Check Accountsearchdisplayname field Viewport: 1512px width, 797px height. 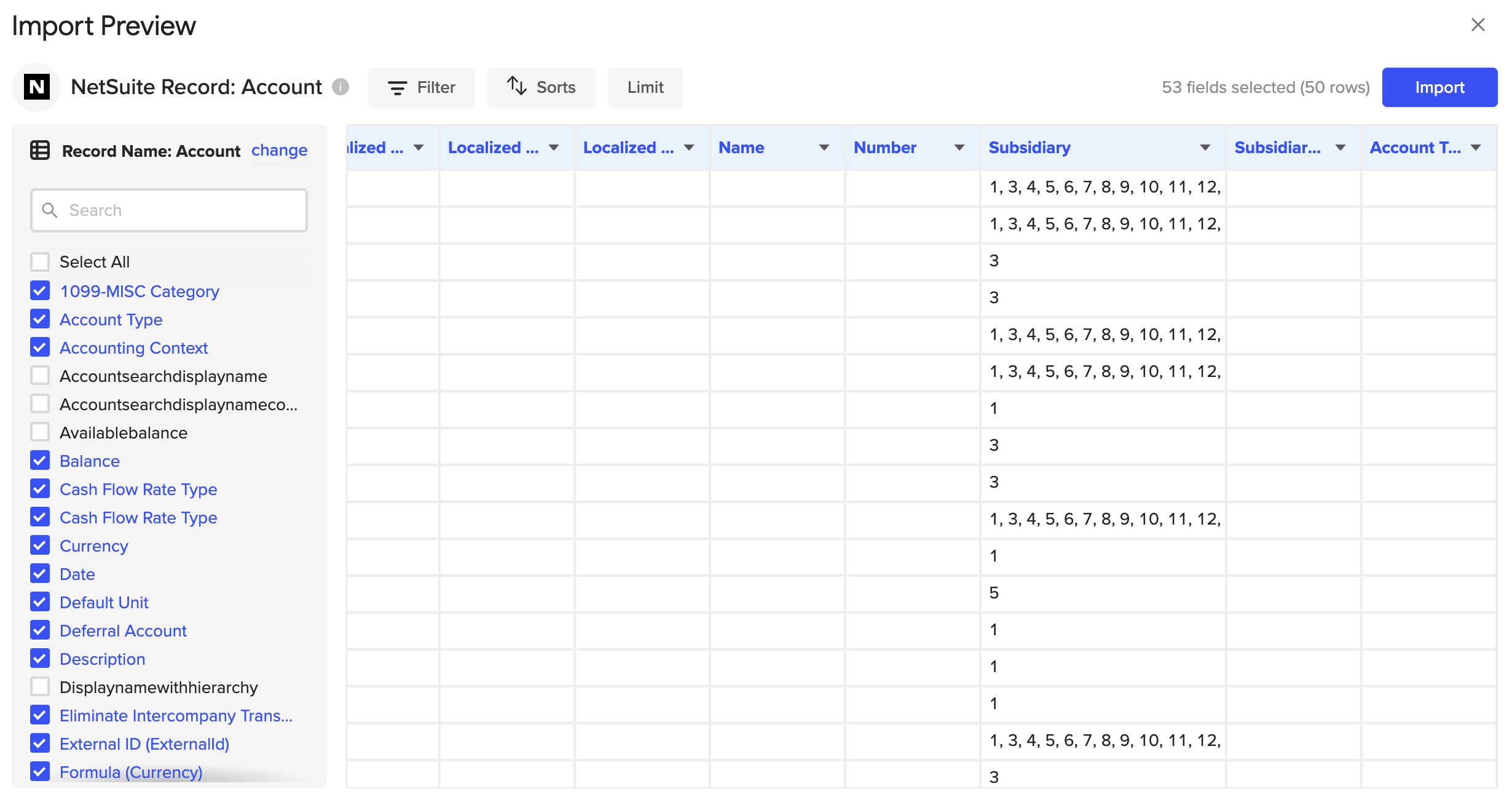(x=40, y=375)
